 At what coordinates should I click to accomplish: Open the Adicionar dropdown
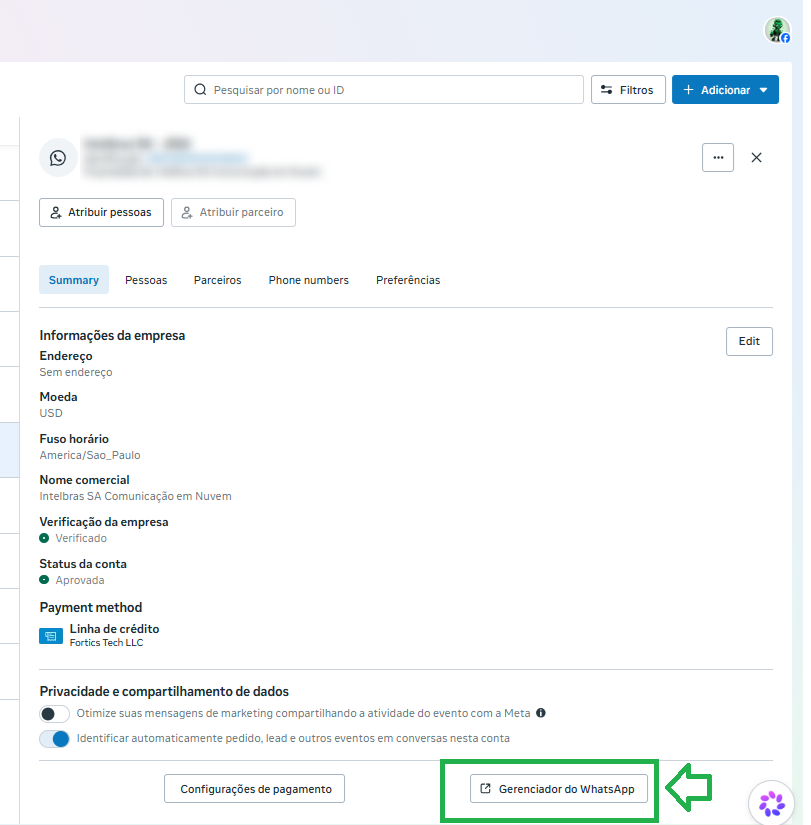[725, 90]
